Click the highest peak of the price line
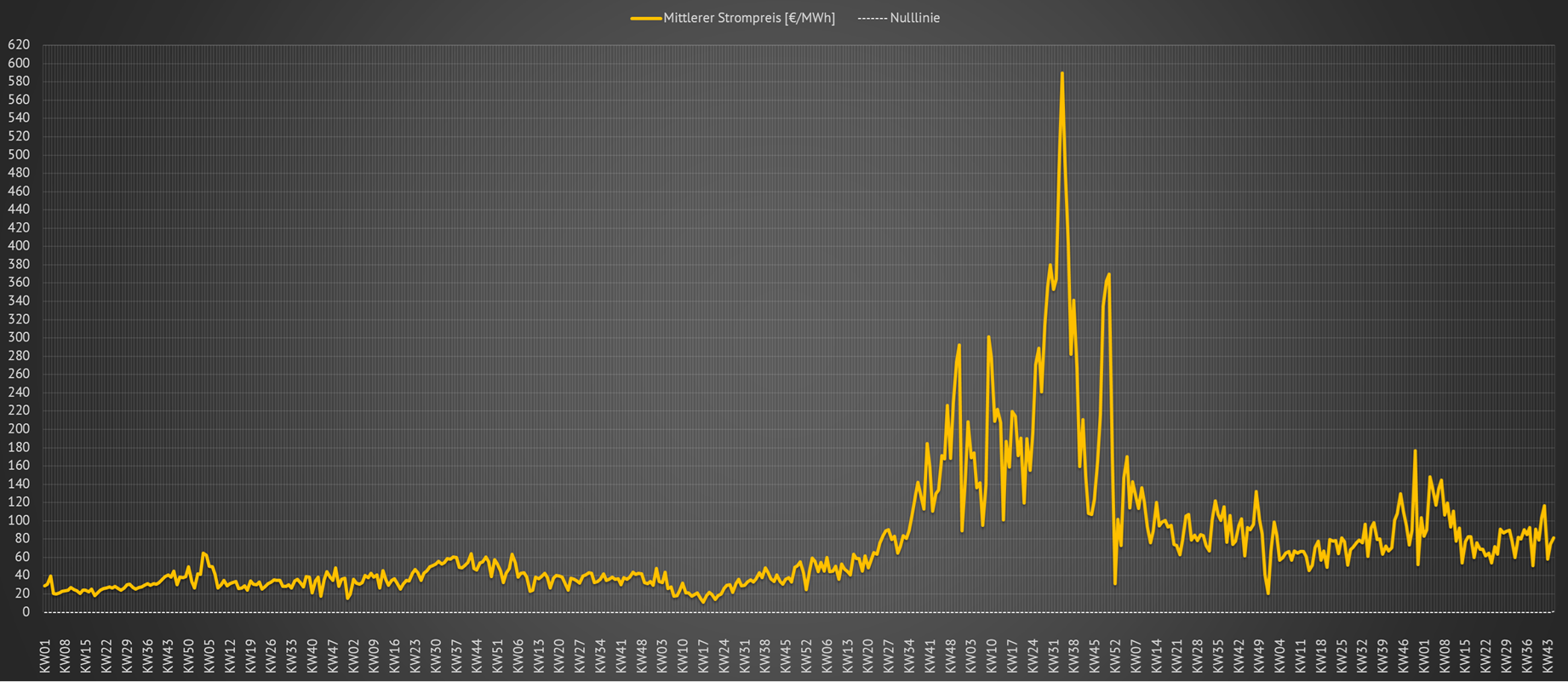Screen dimensions: 1568x682 (x=1062, y=74)
